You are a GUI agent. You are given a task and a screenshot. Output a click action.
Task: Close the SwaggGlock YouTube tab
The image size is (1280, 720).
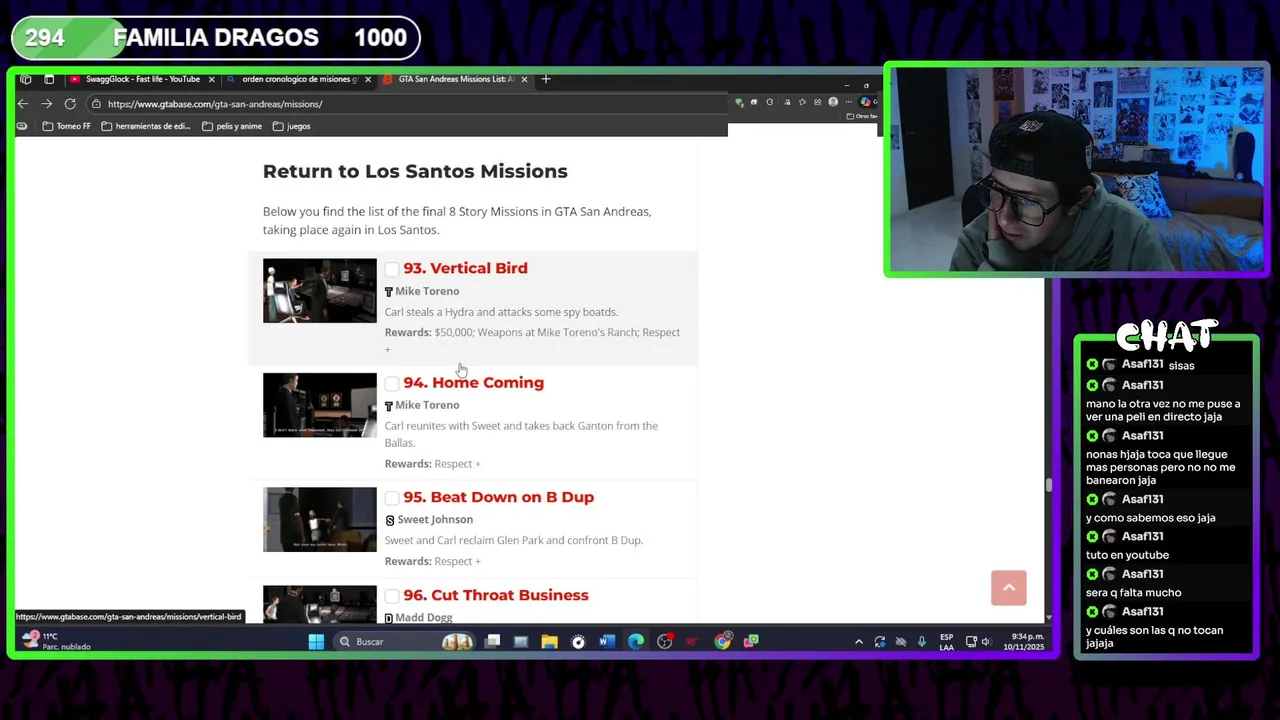click(212, 79)
